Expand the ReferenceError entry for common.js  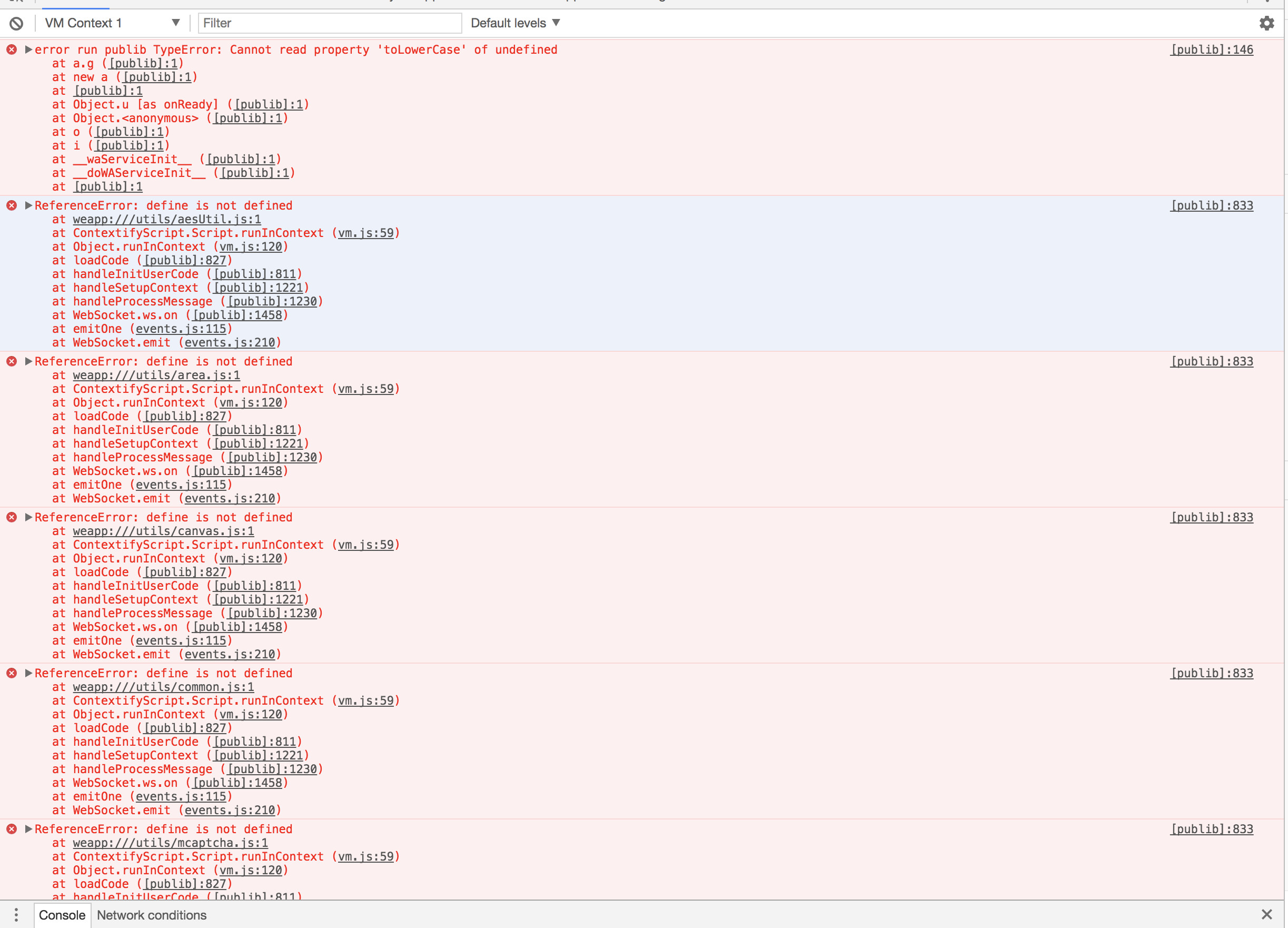point(28,673)
